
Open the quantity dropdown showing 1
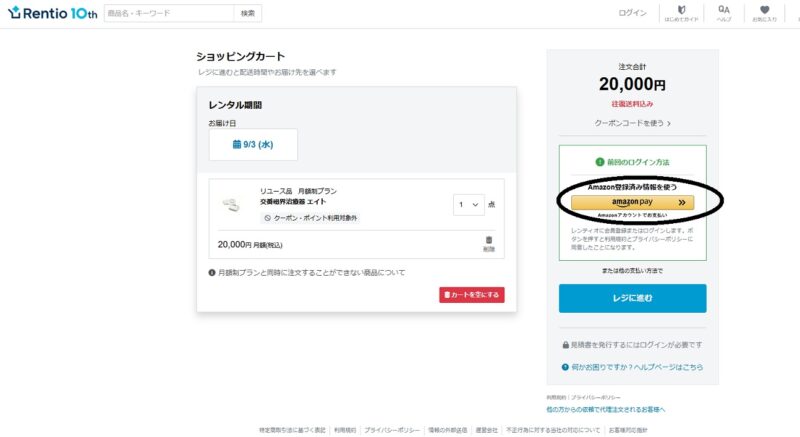point(469,204)
